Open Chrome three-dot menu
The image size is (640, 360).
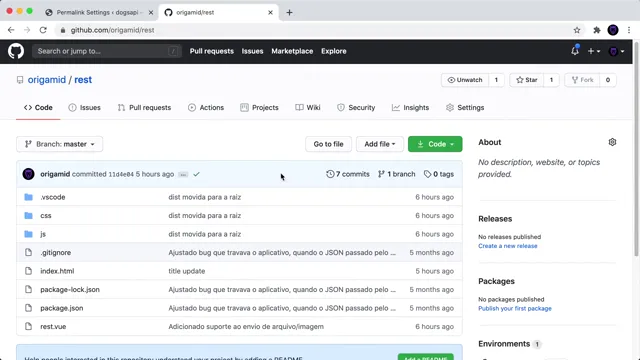pyautogui.click(x=629, y=30)
